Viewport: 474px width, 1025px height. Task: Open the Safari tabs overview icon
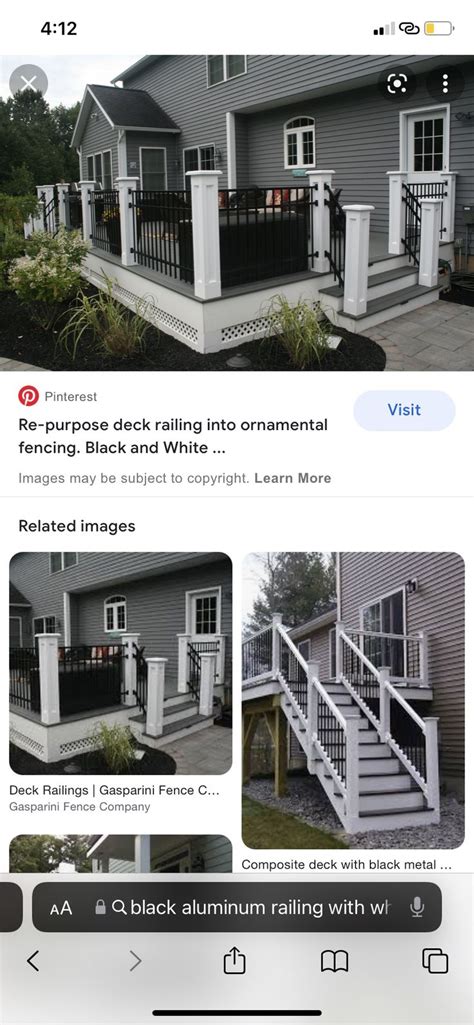435,961
